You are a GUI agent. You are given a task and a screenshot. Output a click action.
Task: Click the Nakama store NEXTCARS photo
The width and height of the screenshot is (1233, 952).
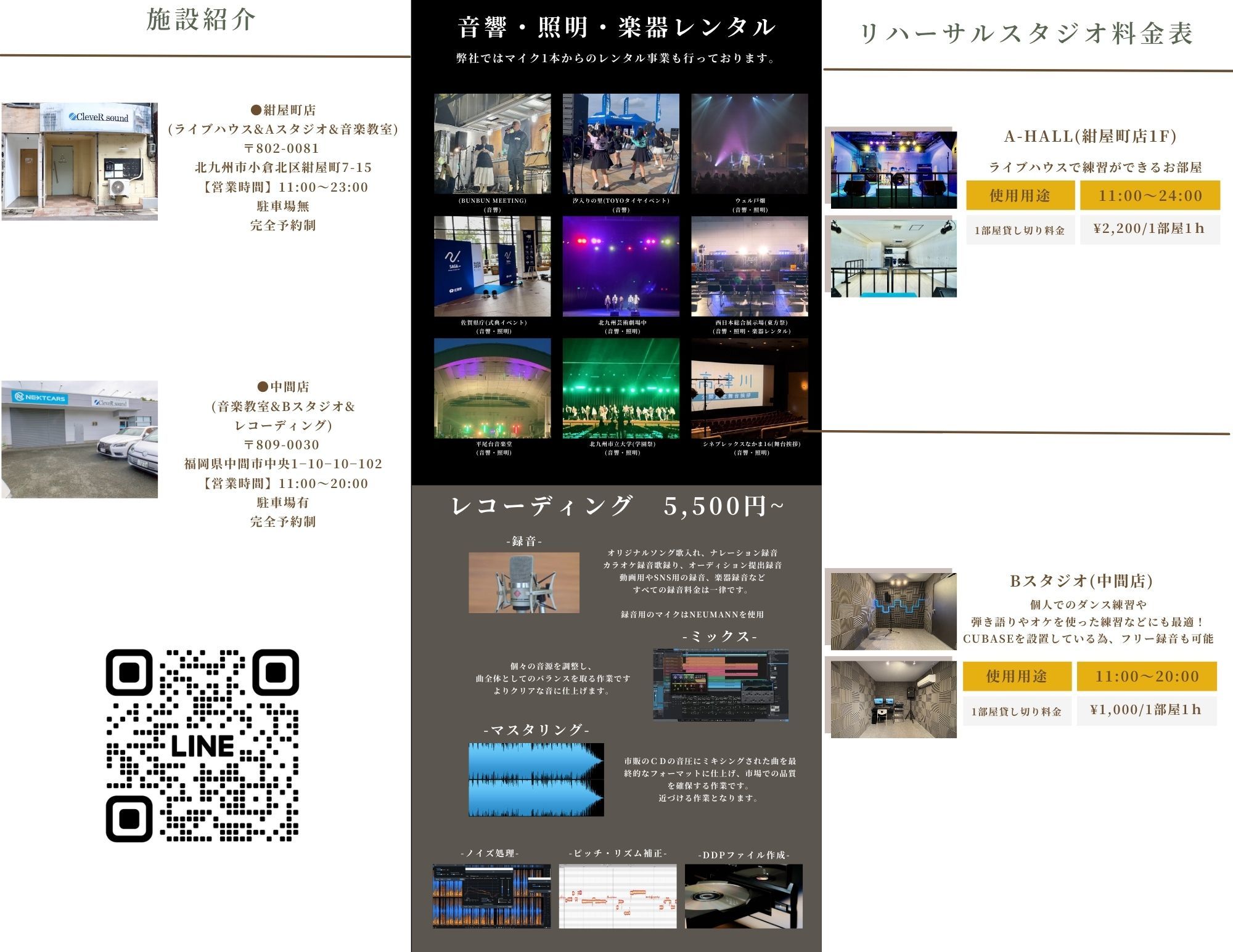click(80, 439)
